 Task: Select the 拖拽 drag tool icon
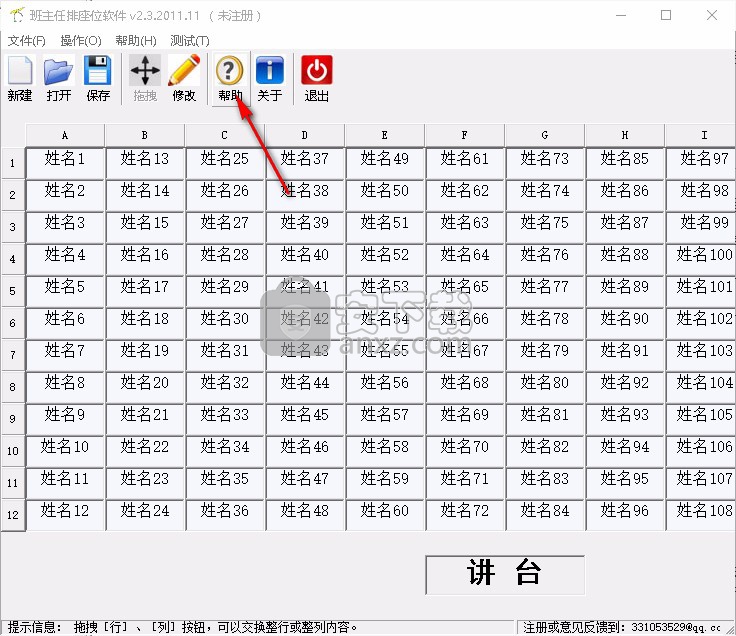click(145, 78)
